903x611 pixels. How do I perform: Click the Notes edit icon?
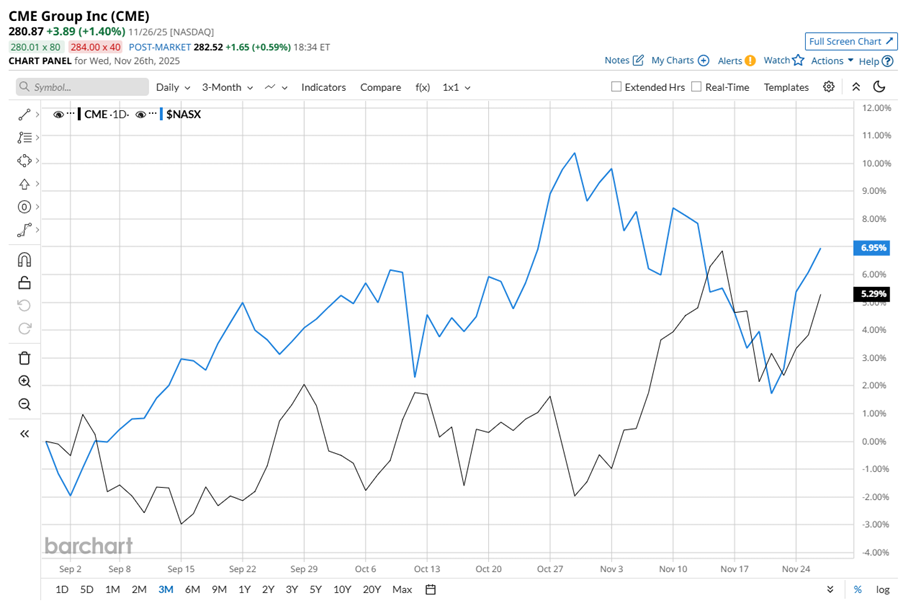point(638,60)
